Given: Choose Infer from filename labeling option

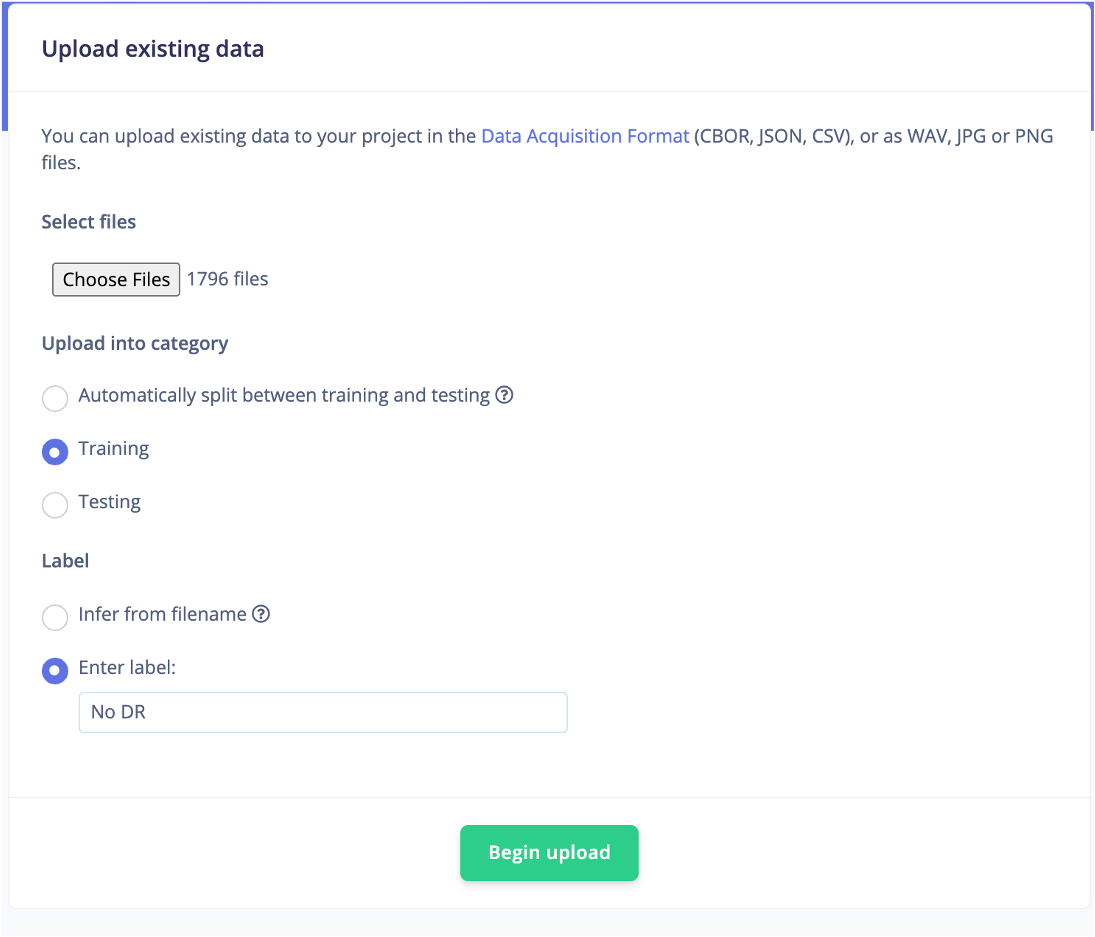Looking at the screenshot, I should 55,617.
